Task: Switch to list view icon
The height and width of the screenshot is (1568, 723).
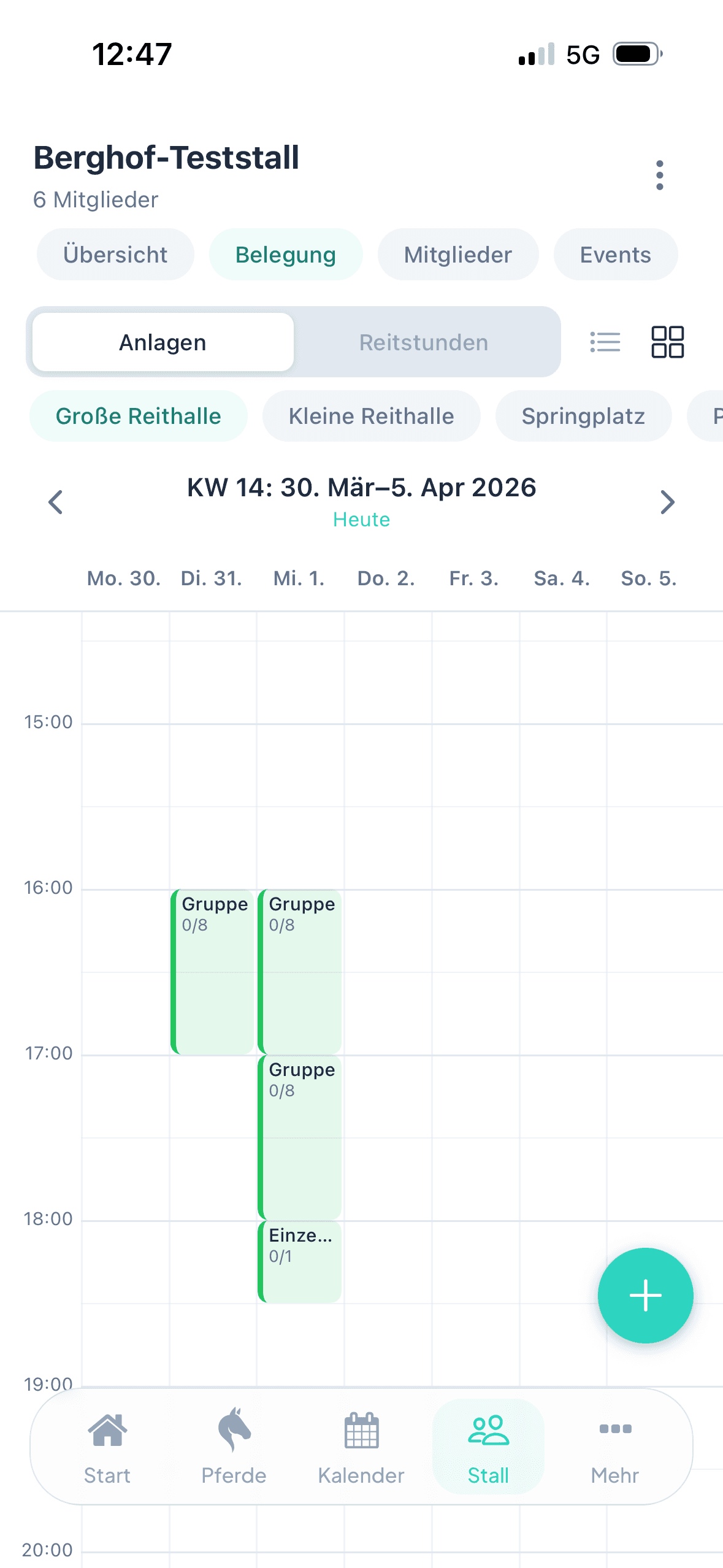Action: [x=605, y=342]
